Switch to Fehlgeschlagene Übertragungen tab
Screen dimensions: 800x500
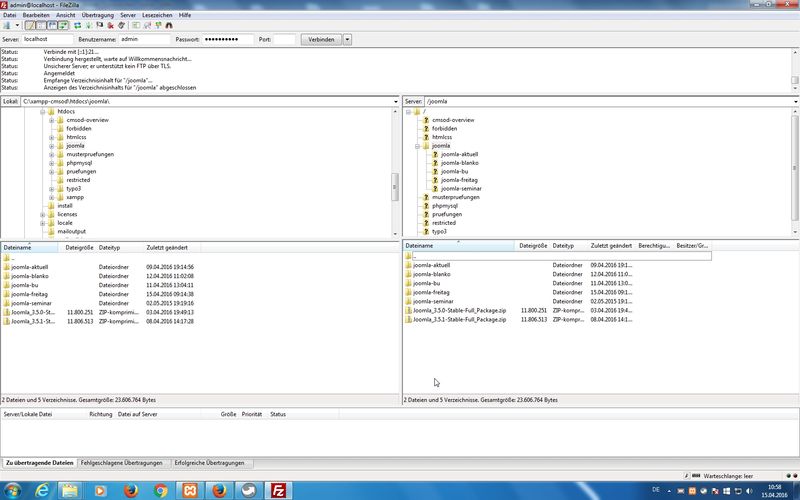pos(121,463)
